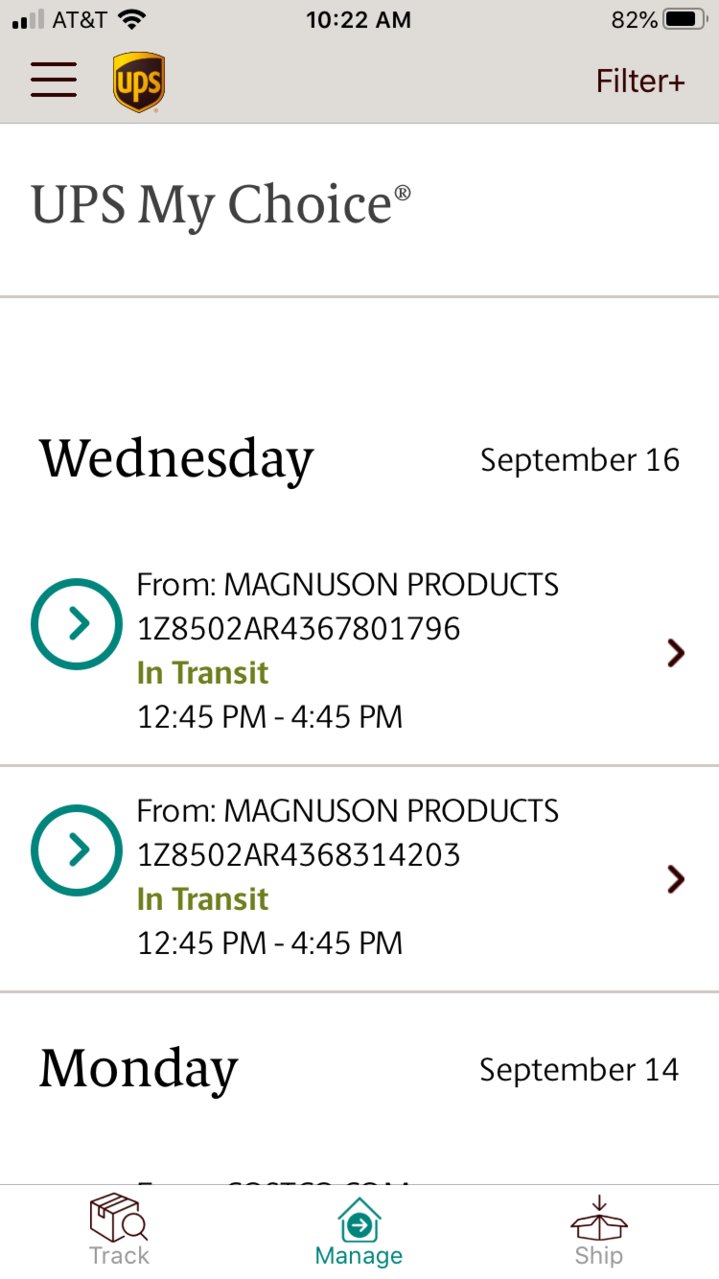This screenshot has width=719, height=1279.
Task: Tap teal circle arrow for package 1Z8502AR4368314203
Action: (x=77, y=850)
